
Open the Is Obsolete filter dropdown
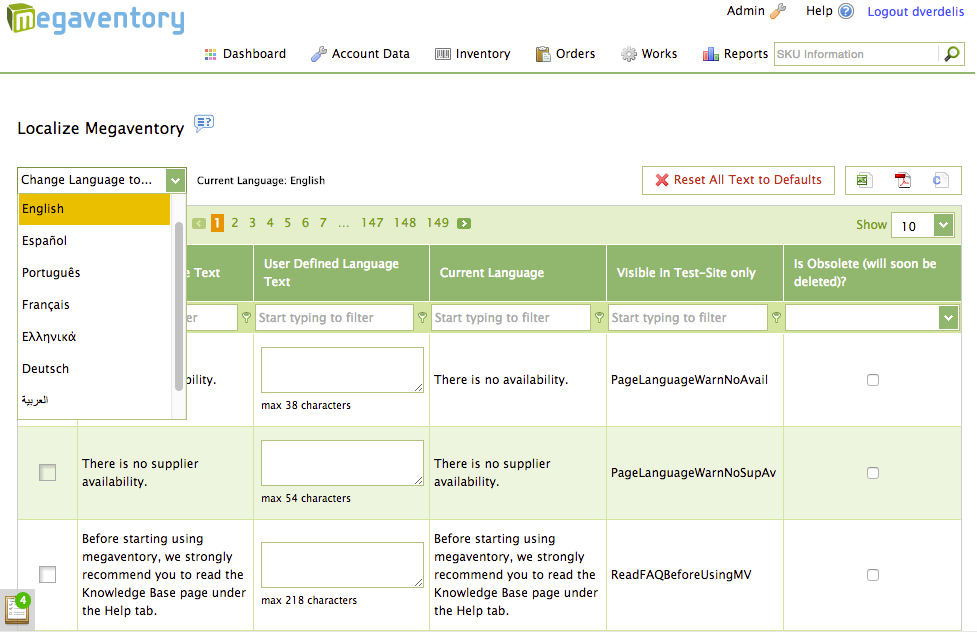tap(948, 318)
